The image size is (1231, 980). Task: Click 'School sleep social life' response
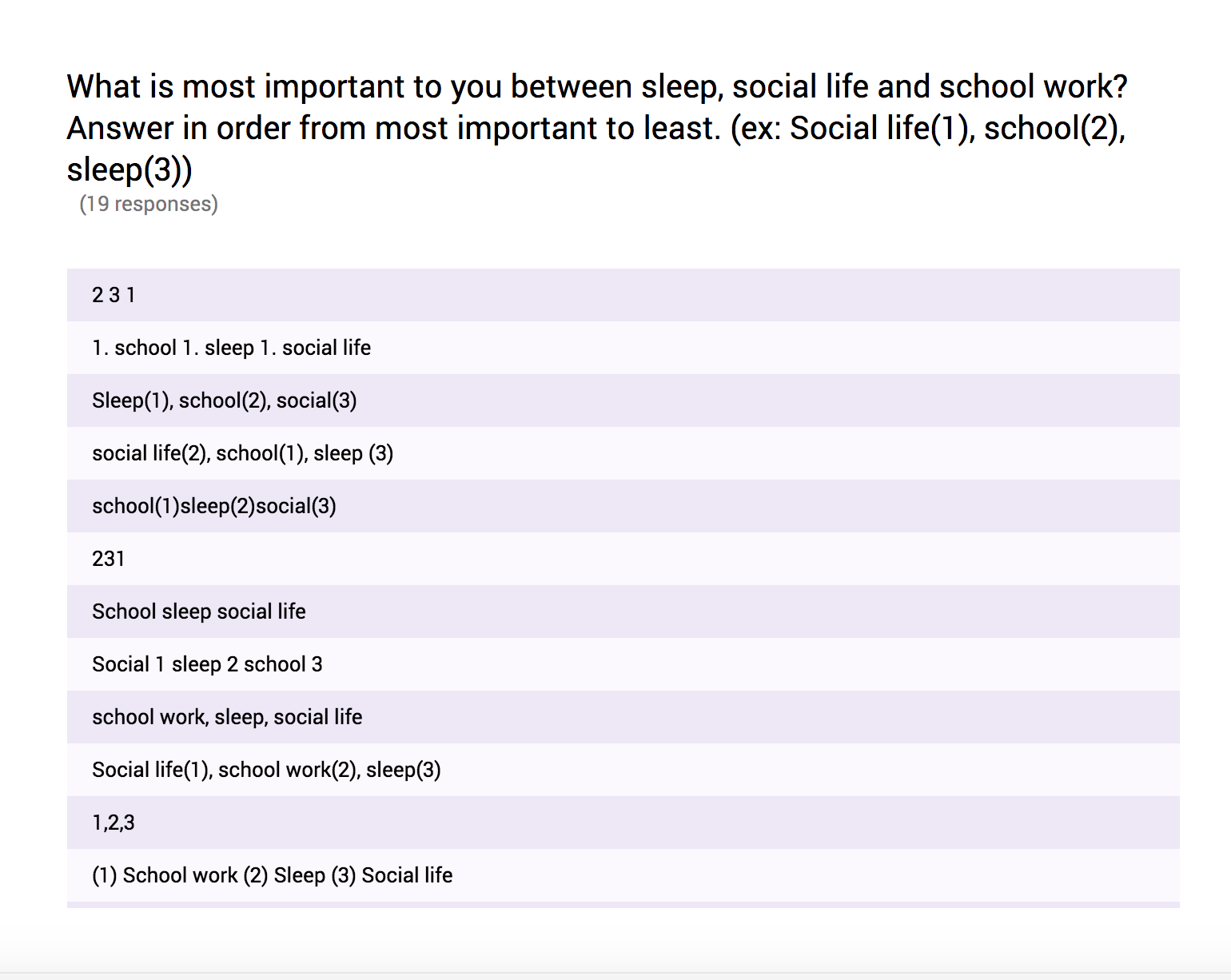point(623,612)
